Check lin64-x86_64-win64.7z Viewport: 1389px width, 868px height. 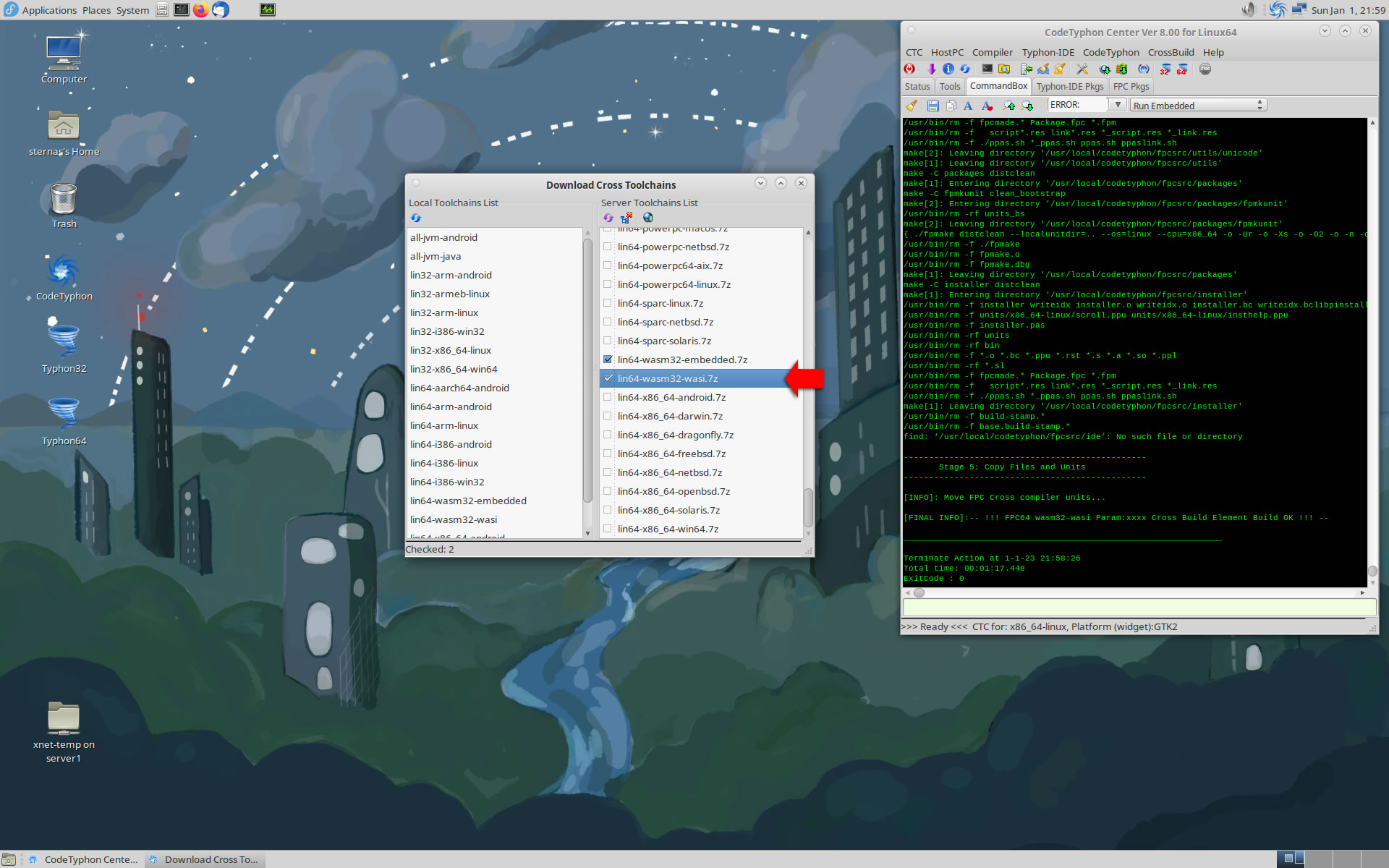[x=608, y=529]
